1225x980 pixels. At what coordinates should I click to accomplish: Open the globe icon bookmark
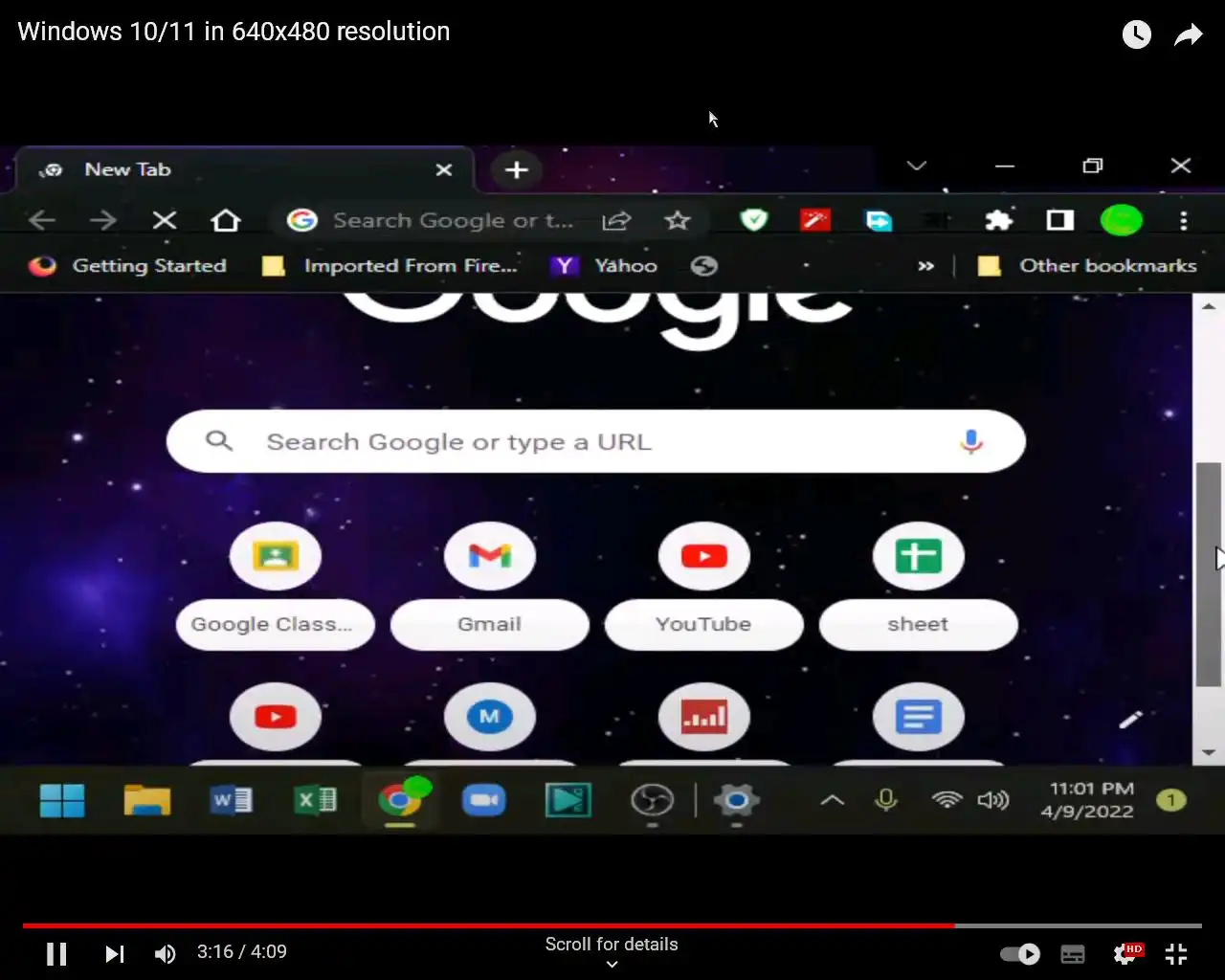click(704, 266)
